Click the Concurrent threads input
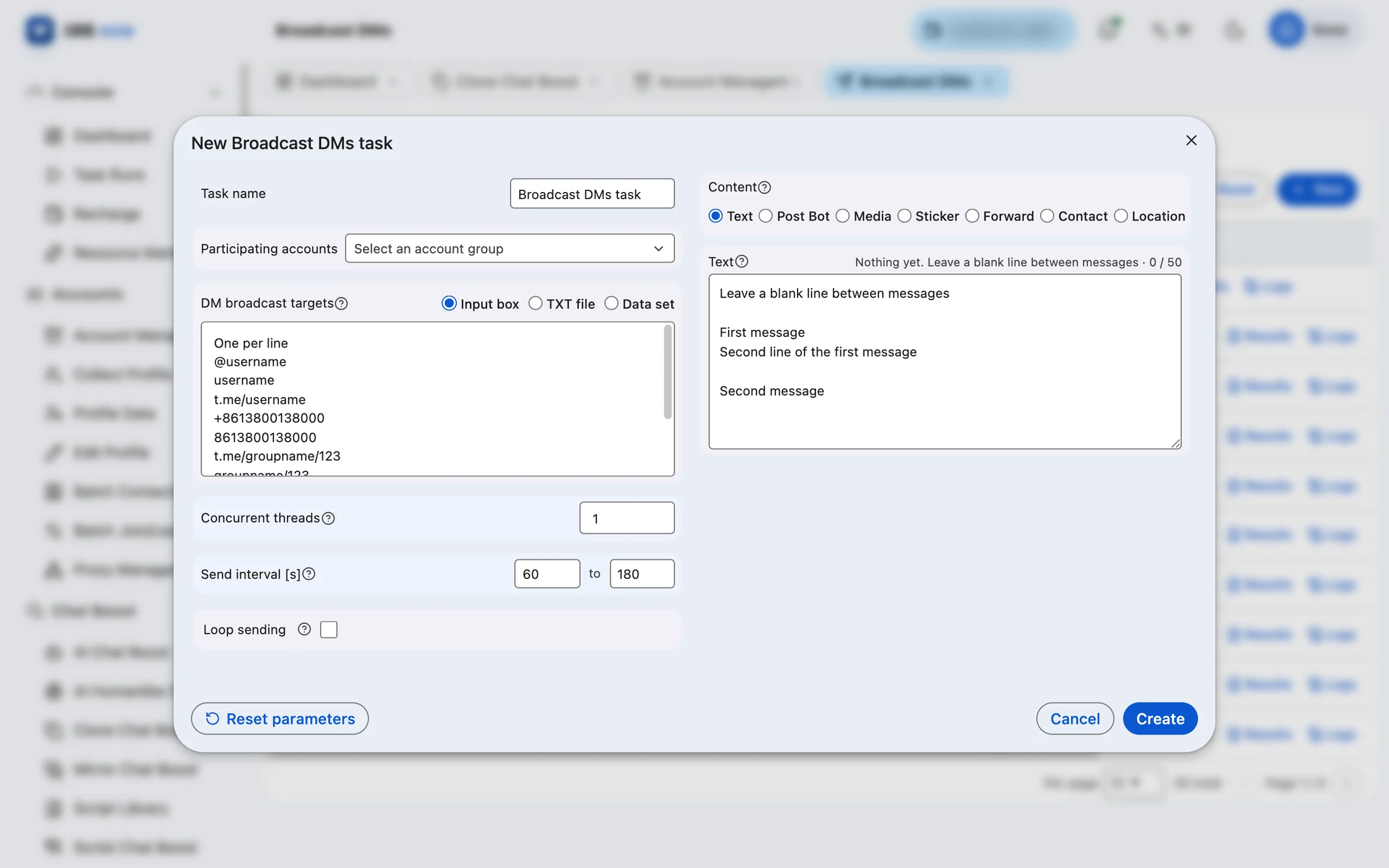Viewport: 1389px width, 868px height. tap(627, 518)
